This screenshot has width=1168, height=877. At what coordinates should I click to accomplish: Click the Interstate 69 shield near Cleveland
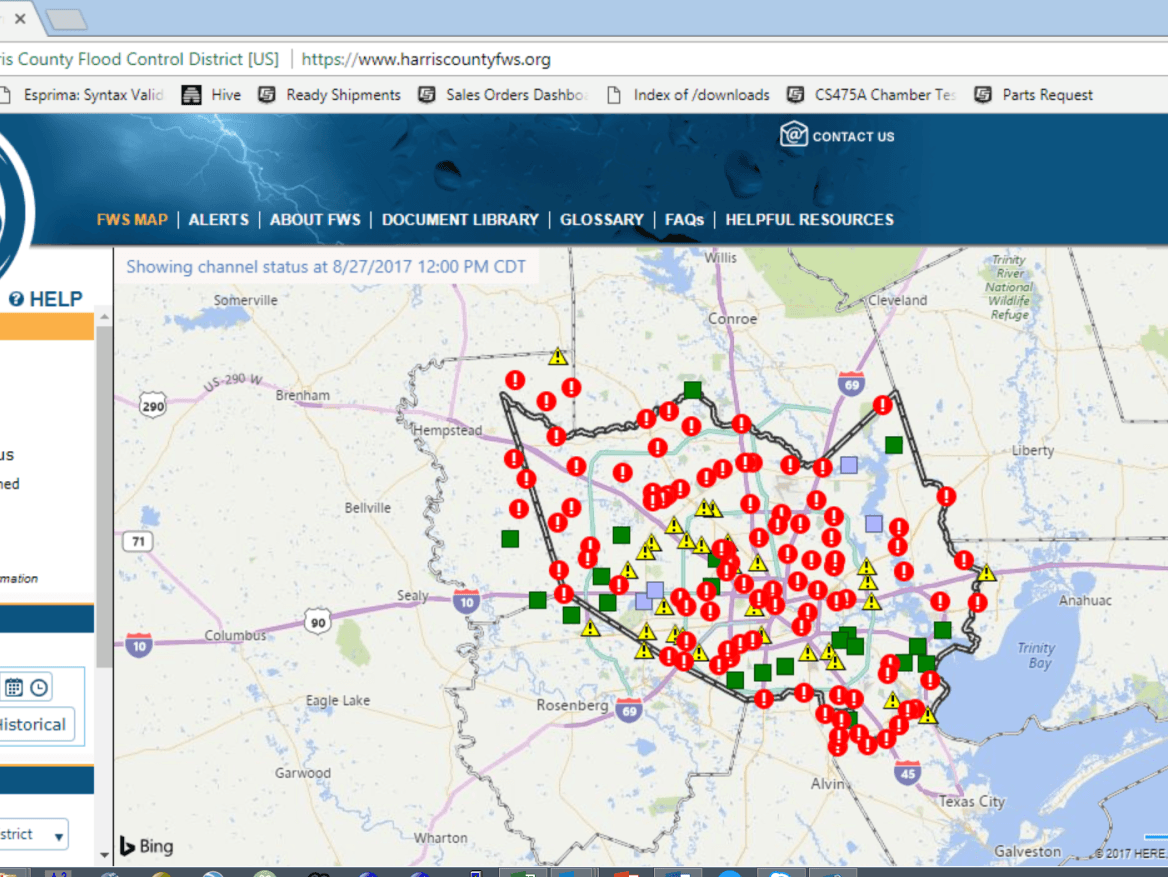pos(851,384)
